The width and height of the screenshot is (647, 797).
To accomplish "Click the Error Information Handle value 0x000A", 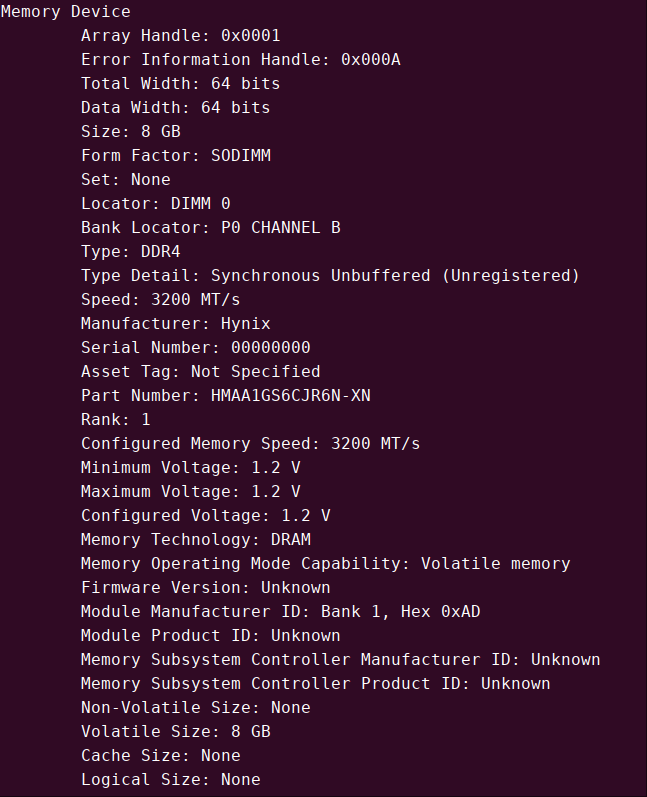I will pos(371,59).
